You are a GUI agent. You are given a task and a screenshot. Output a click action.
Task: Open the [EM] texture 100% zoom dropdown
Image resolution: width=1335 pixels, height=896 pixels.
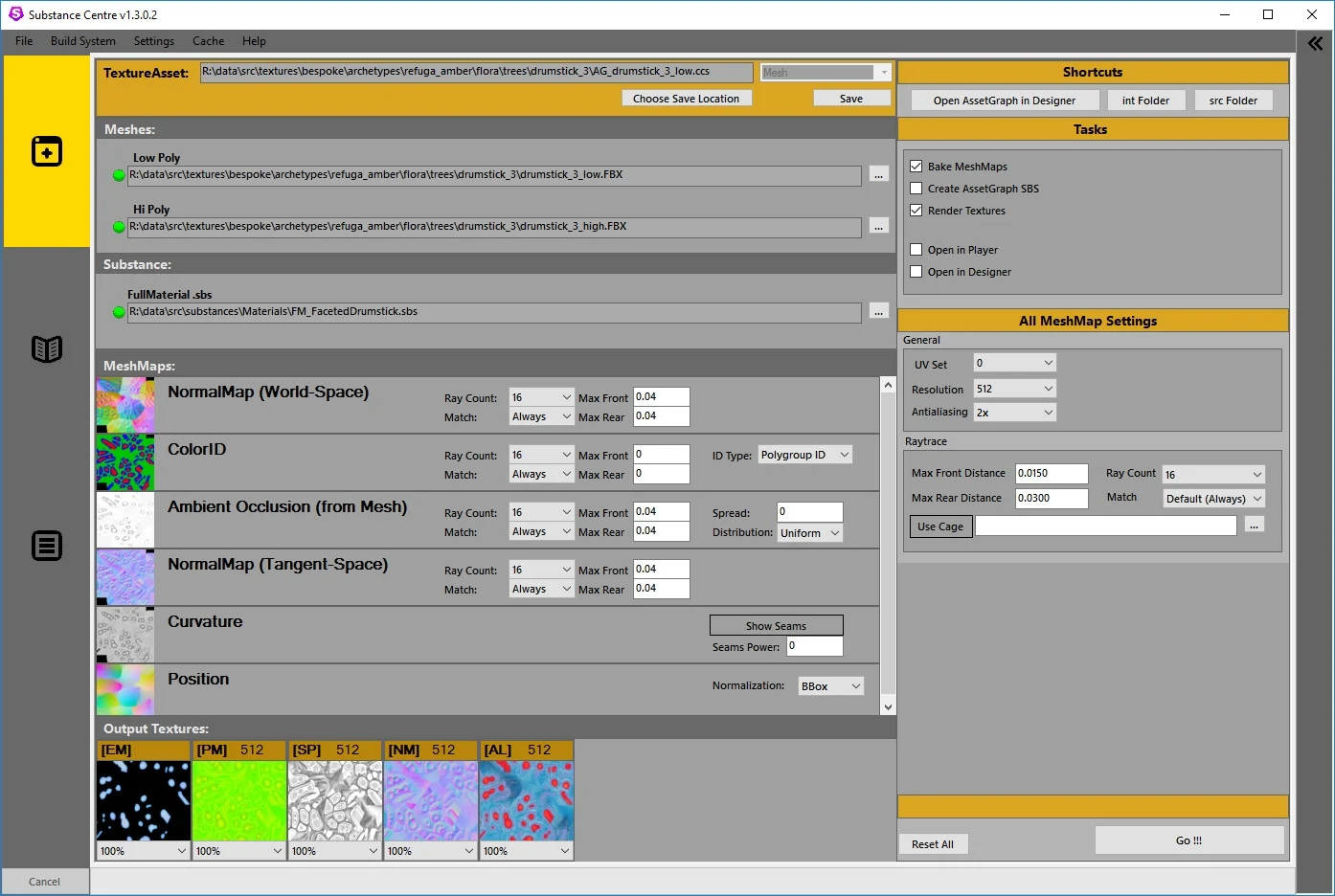tap(144, 851)
